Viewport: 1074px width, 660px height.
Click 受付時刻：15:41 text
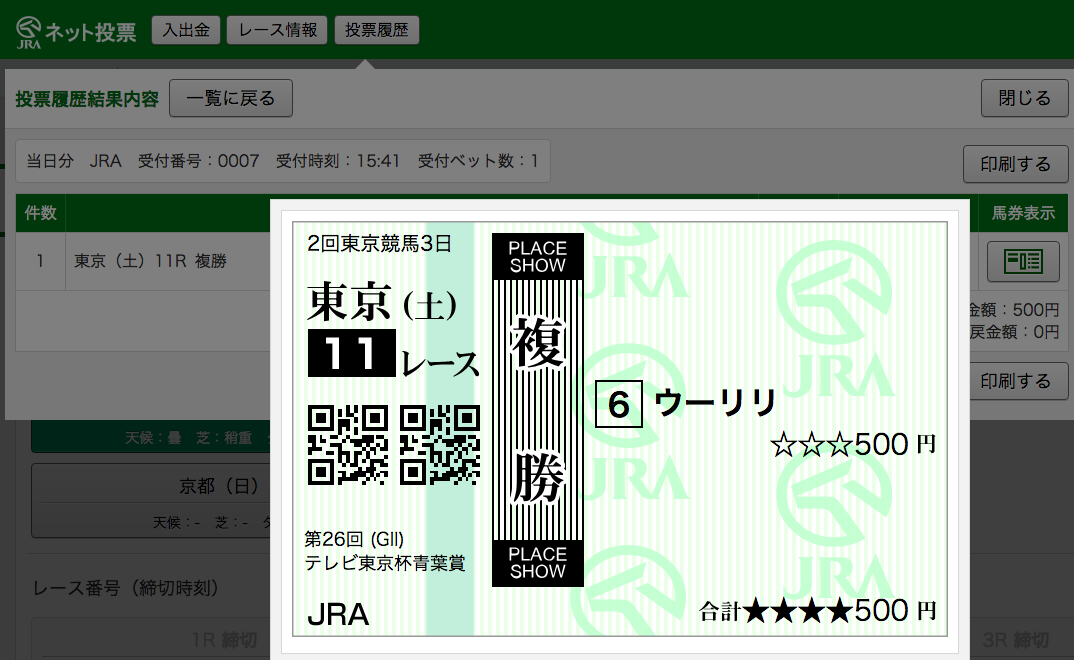(x=338, y=161)
